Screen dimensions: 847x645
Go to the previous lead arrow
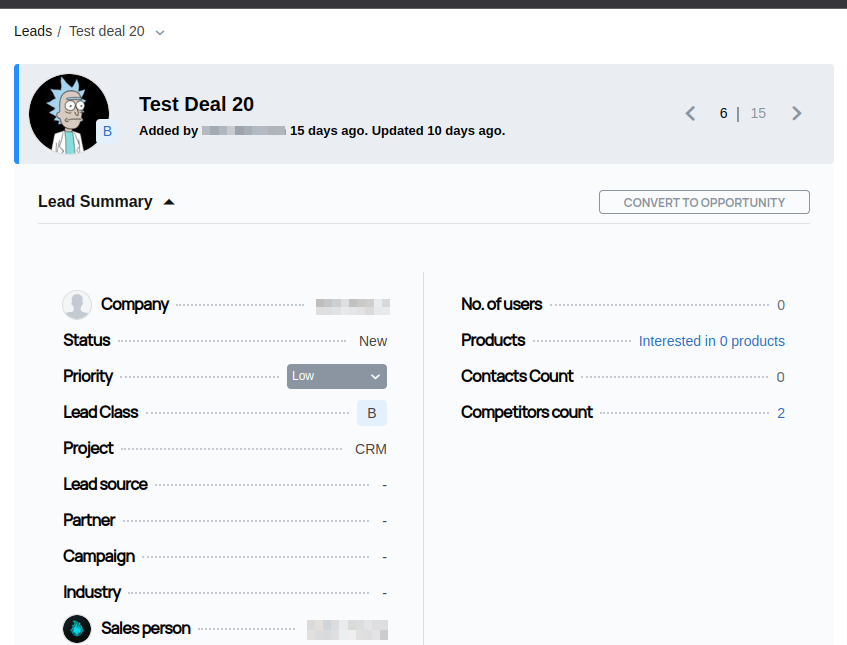click(x=690, y=113)
